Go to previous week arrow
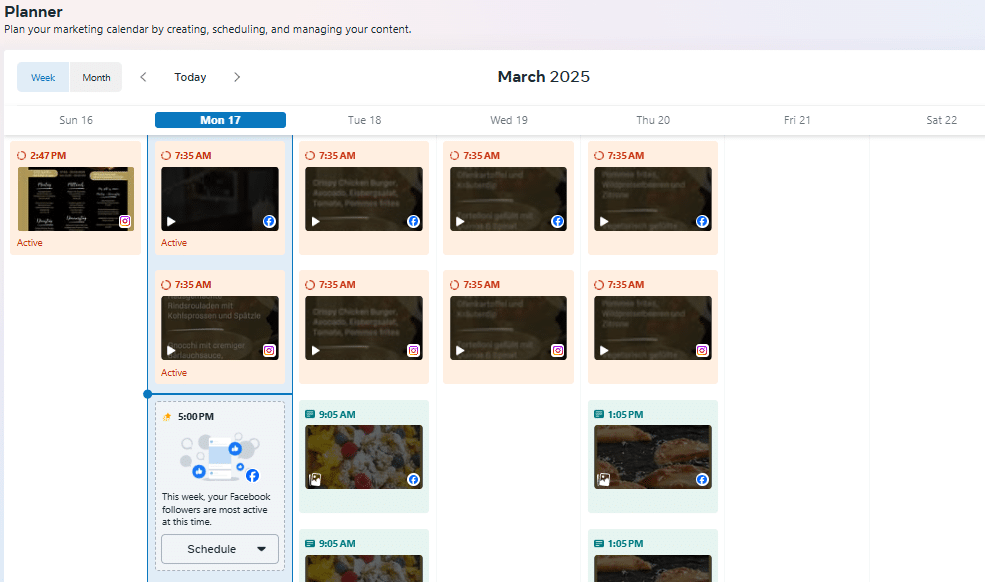The width and height of the screenshot is (985, 582). 143,77
